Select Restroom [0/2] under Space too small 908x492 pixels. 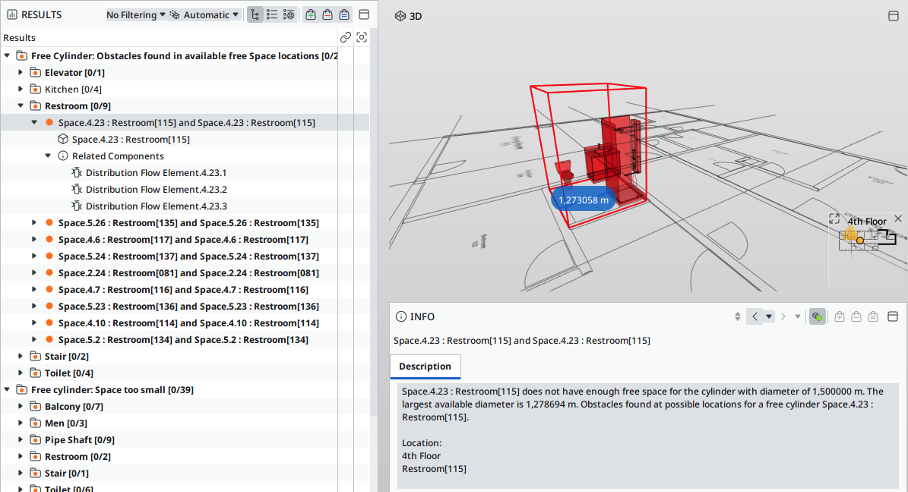click(78, 457)
